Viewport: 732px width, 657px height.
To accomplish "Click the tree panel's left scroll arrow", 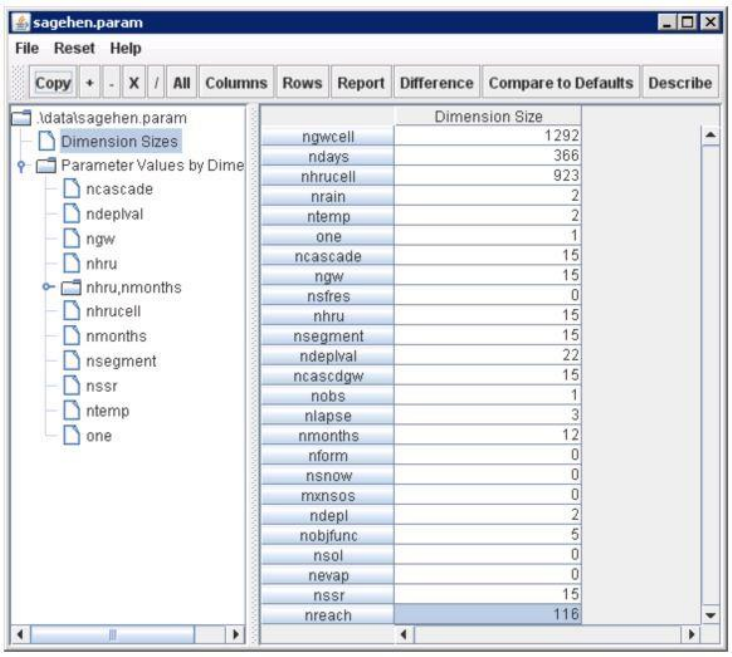I will (x=20, y=634).
